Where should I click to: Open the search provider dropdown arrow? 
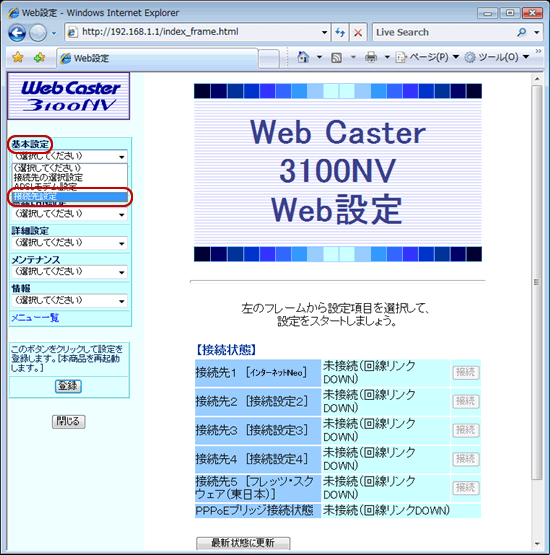tap(537, 32)
